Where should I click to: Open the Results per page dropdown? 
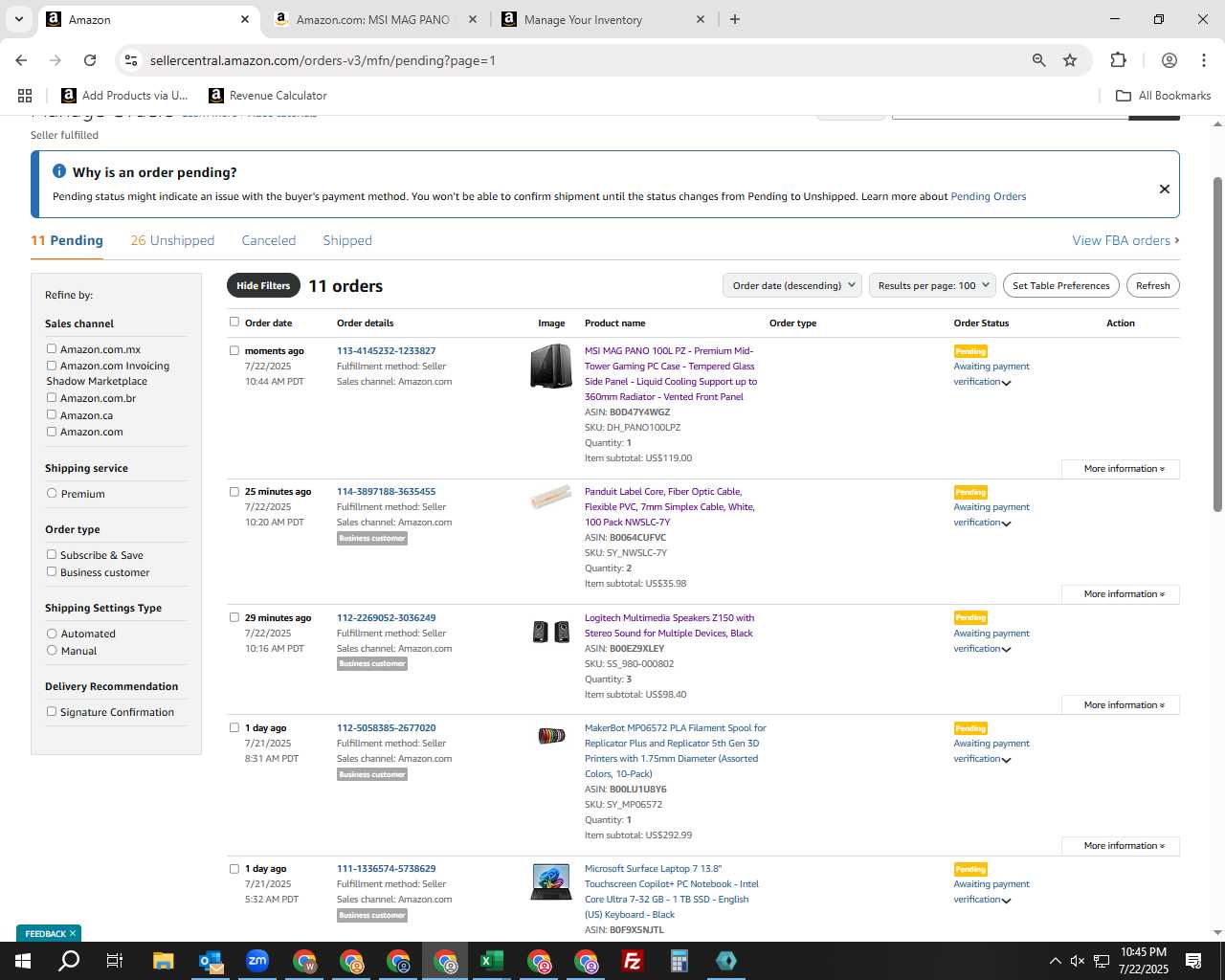pos(932,285)
